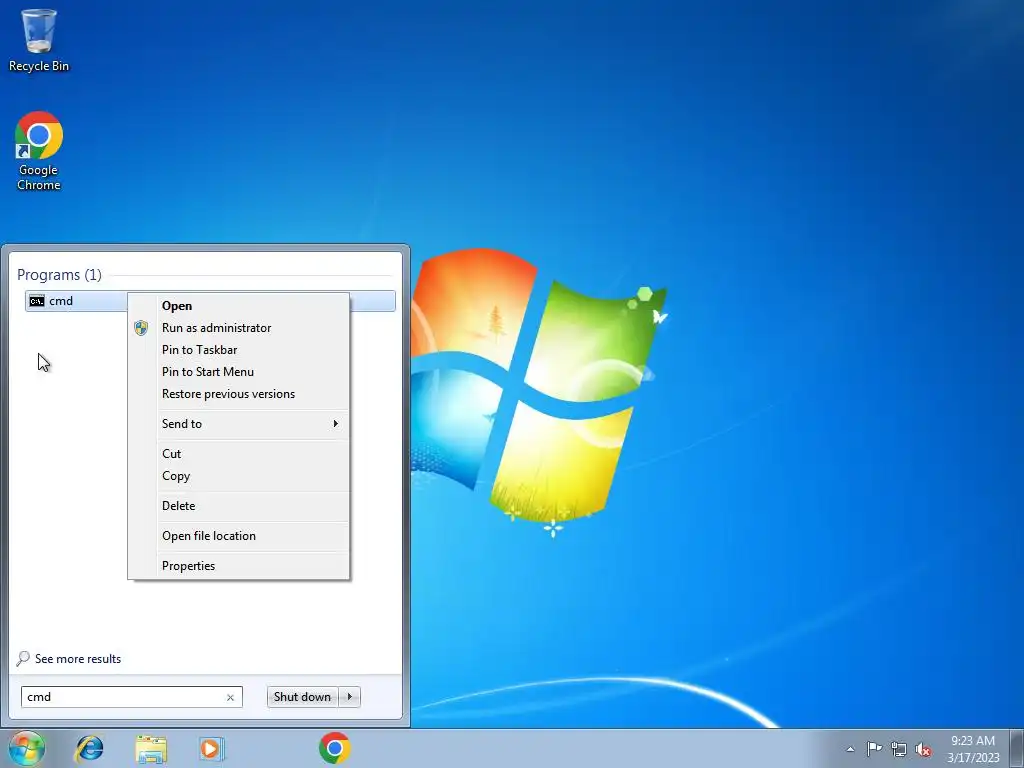This screenshot has width=1024, height=768.
Task: Select the Google Chrome desktop shortcut
Action: tap(39, 151)
